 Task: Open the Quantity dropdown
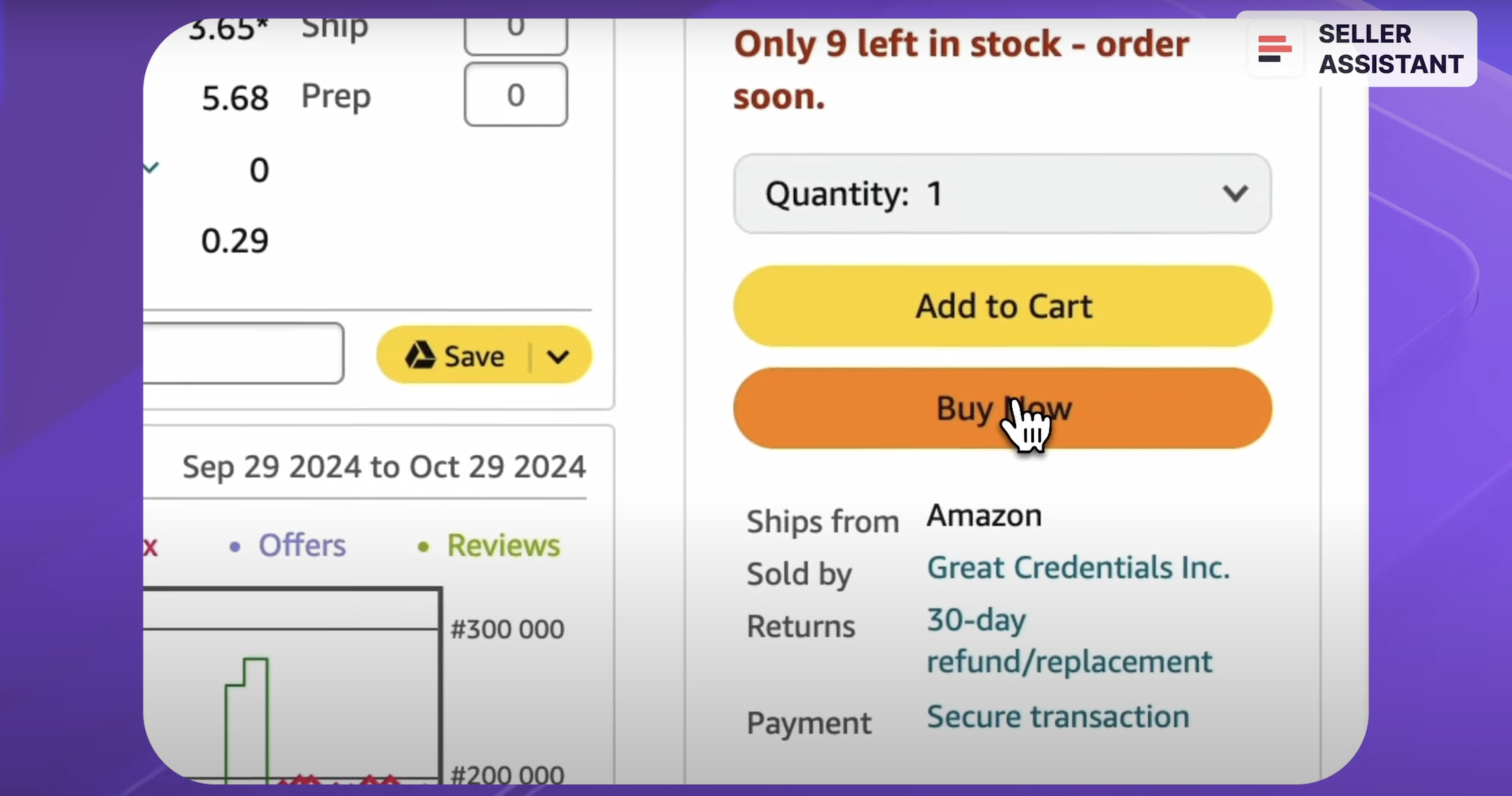1236,193
